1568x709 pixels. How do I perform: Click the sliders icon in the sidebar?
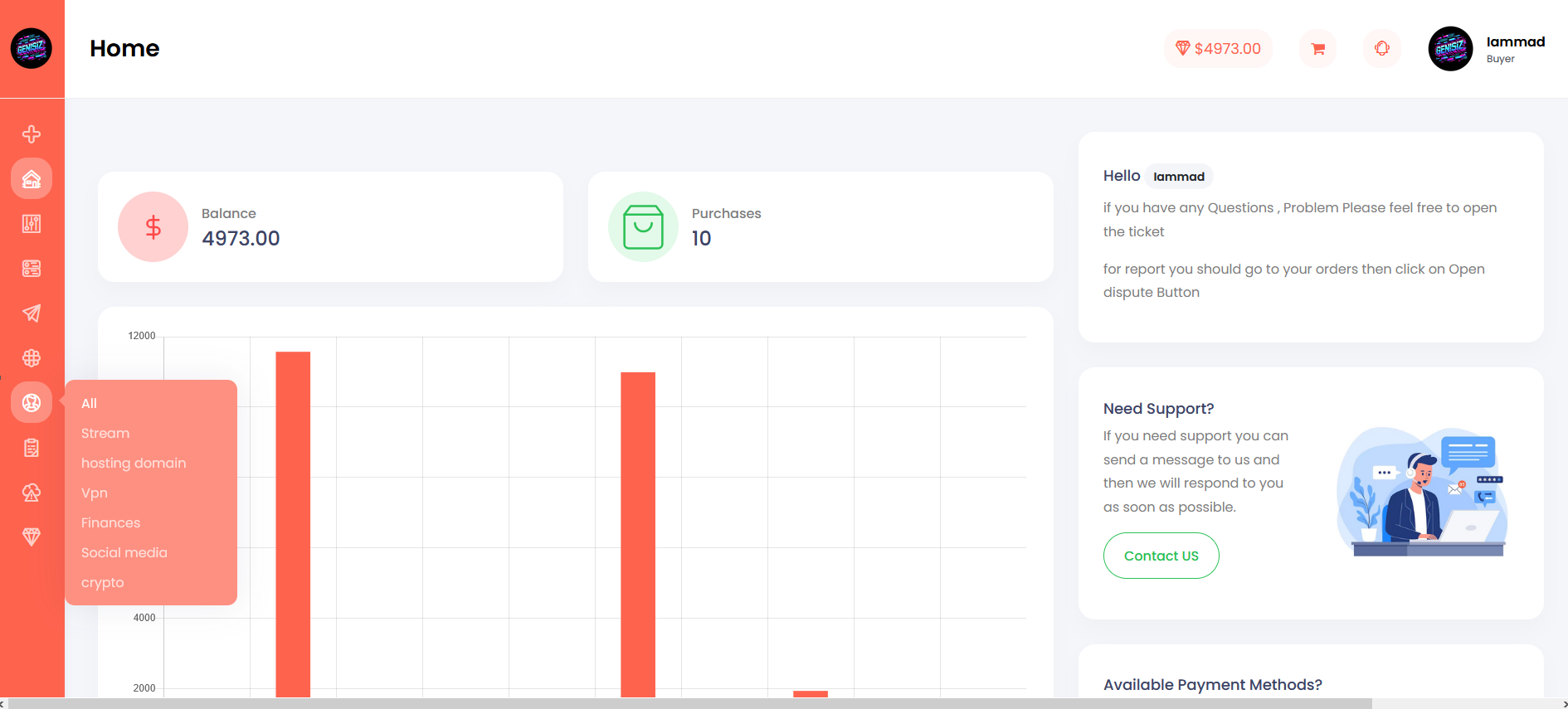[32, 224]
